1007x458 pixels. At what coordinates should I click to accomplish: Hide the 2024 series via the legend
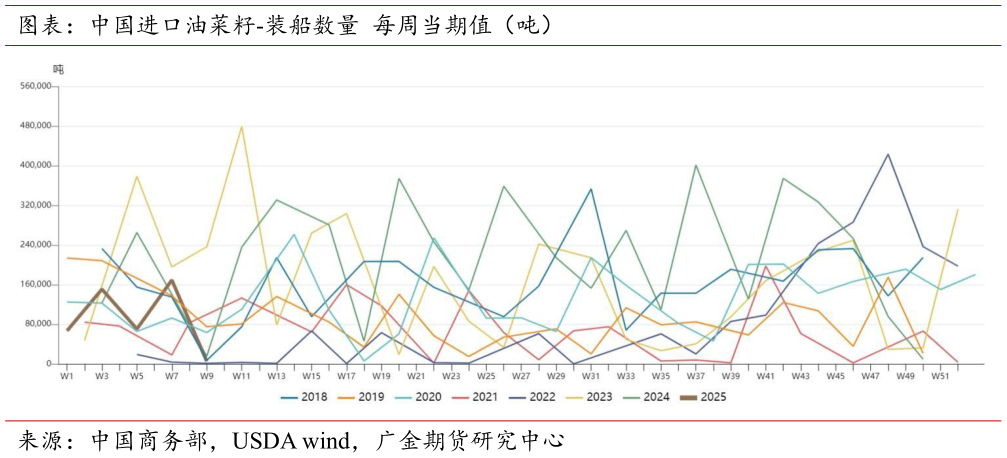point(650,397)
